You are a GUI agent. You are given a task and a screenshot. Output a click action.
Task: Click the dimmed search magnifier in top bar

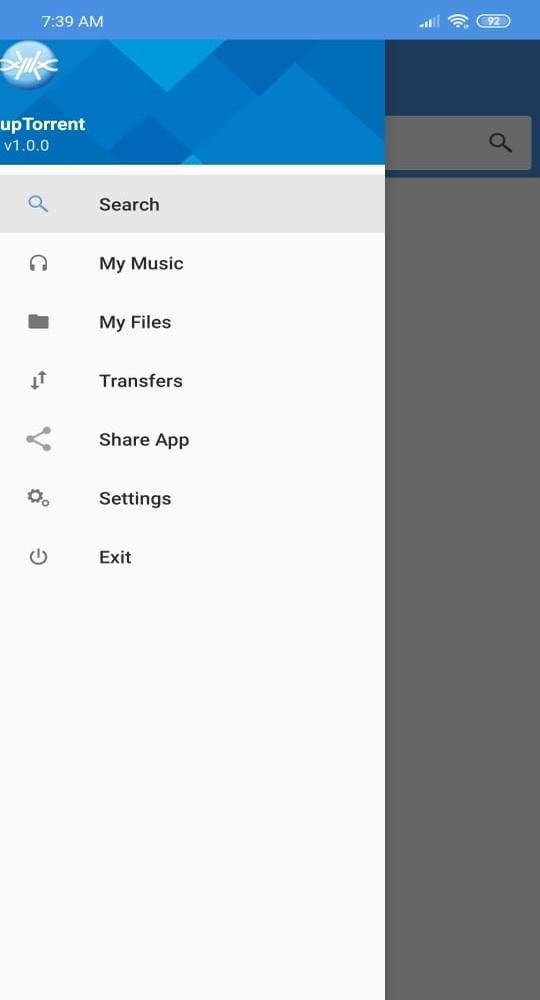click(500, 142)
